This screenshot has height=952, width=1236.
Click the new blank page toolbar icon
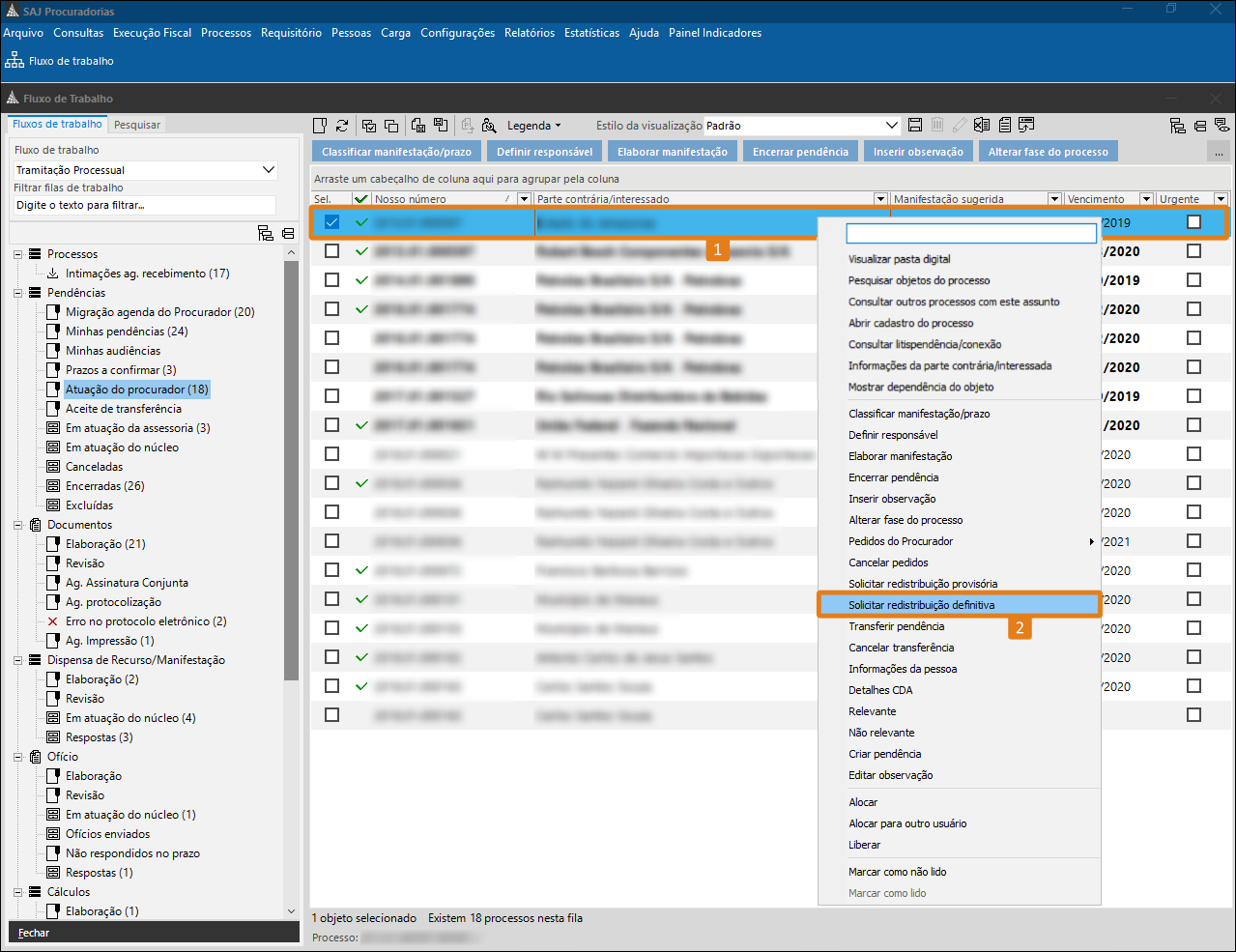coord(321,126)
